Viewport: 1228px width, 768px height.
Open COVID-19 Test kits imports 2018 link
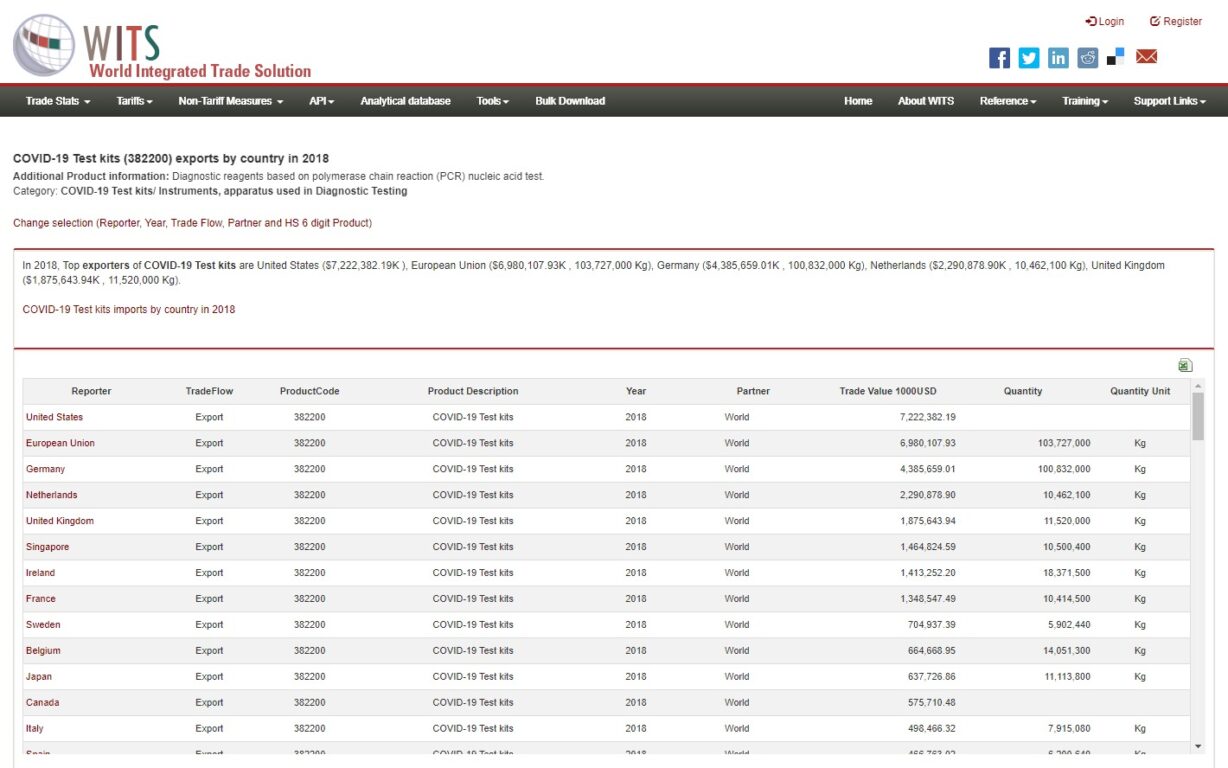click(x=129, y=310)
